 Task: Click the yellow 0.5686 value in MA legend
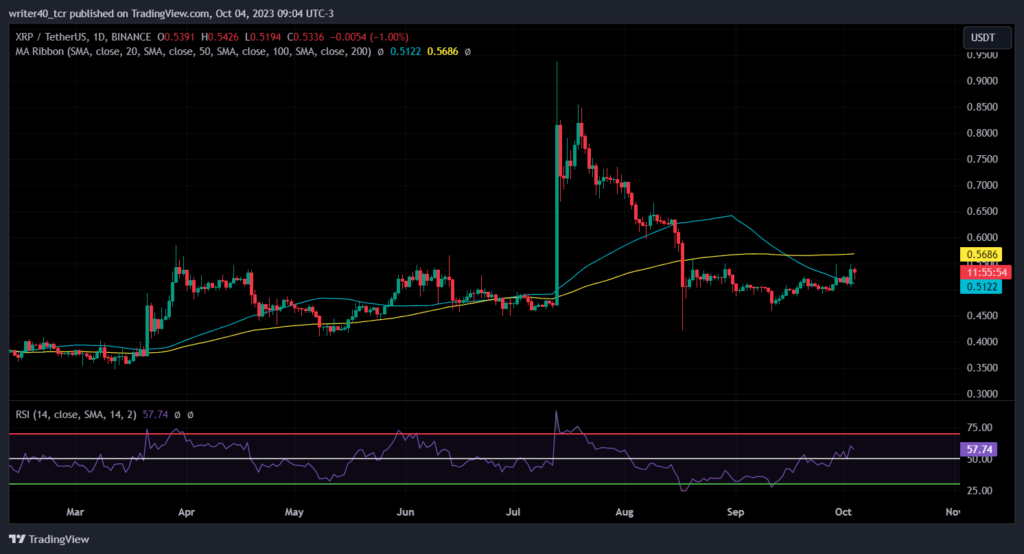(443, 52)
